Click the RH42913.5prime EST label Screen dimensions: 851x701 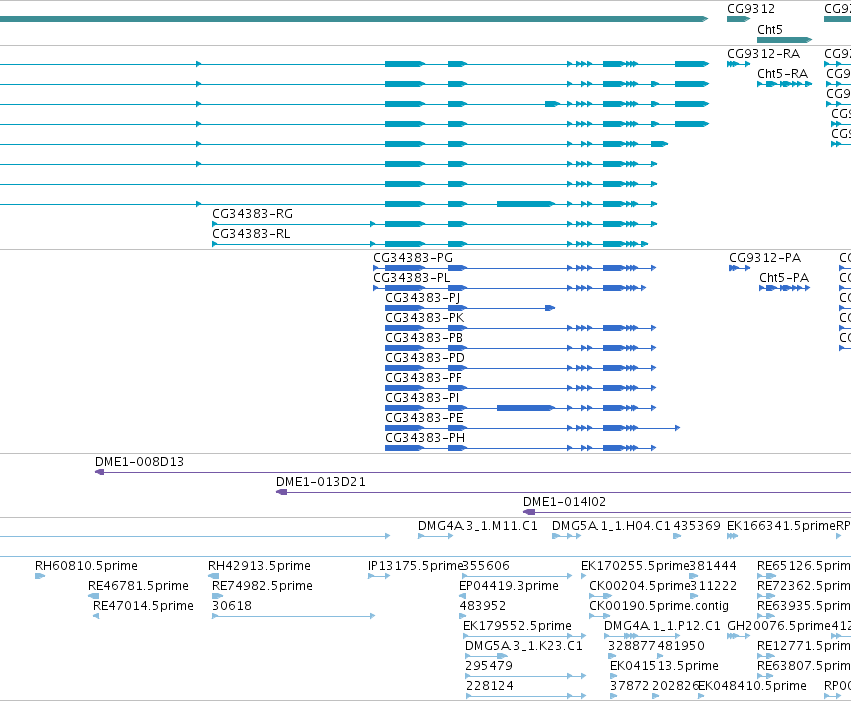tap(259, 566)
